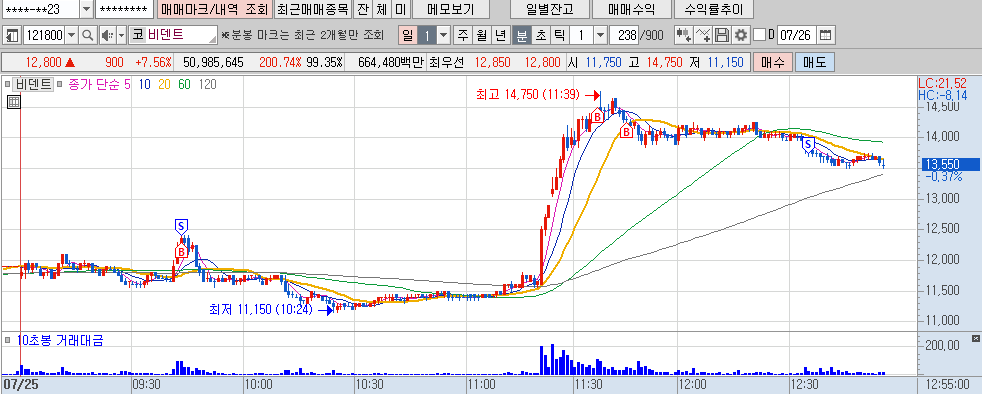Select the 잔 tab
Image resolution: width=982 pixels, height=394 pixels.
click(x=363, y=9)
